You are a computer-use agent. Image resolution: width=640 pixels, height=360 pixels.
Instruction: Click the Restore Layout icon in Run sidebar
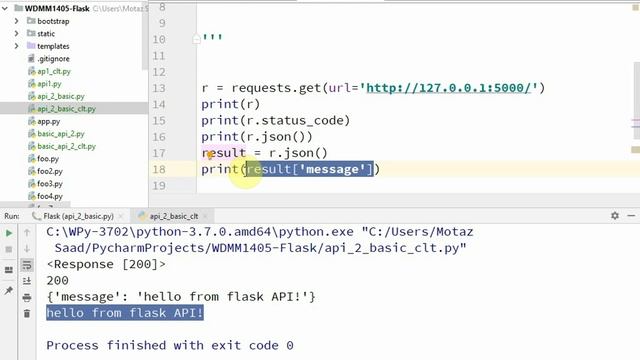[9, 270]
